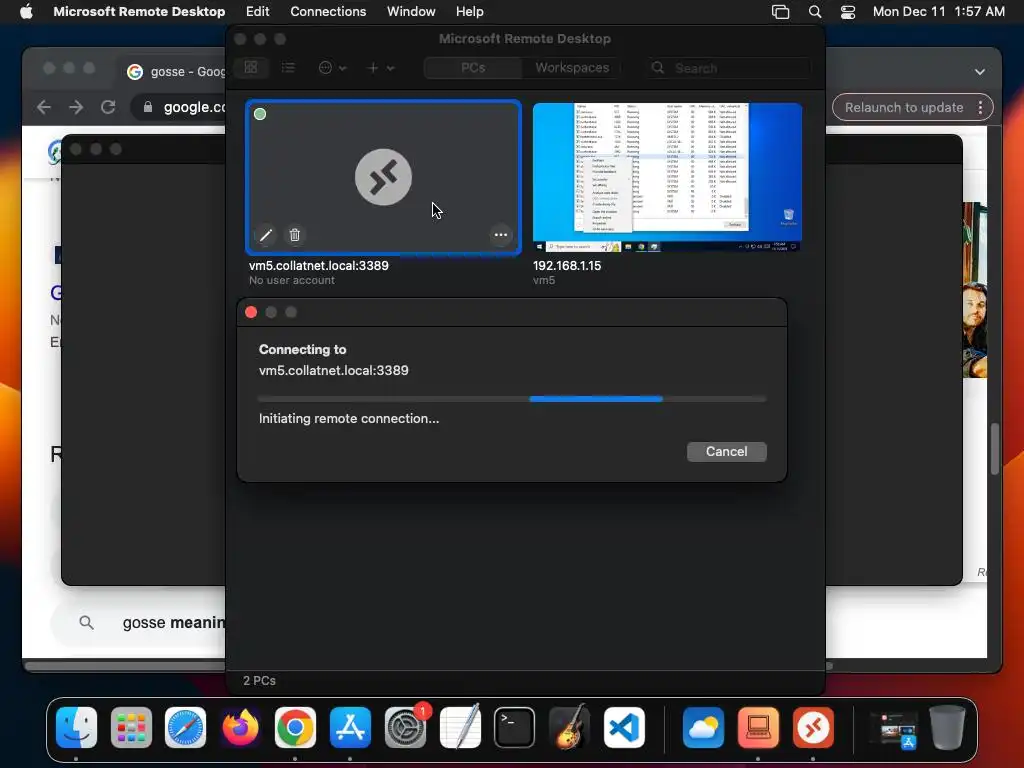Viewport: 1024px width, 768px height.
Task: Open the smiley options dropdown in toolbar
Action: (x=332, y=67)
